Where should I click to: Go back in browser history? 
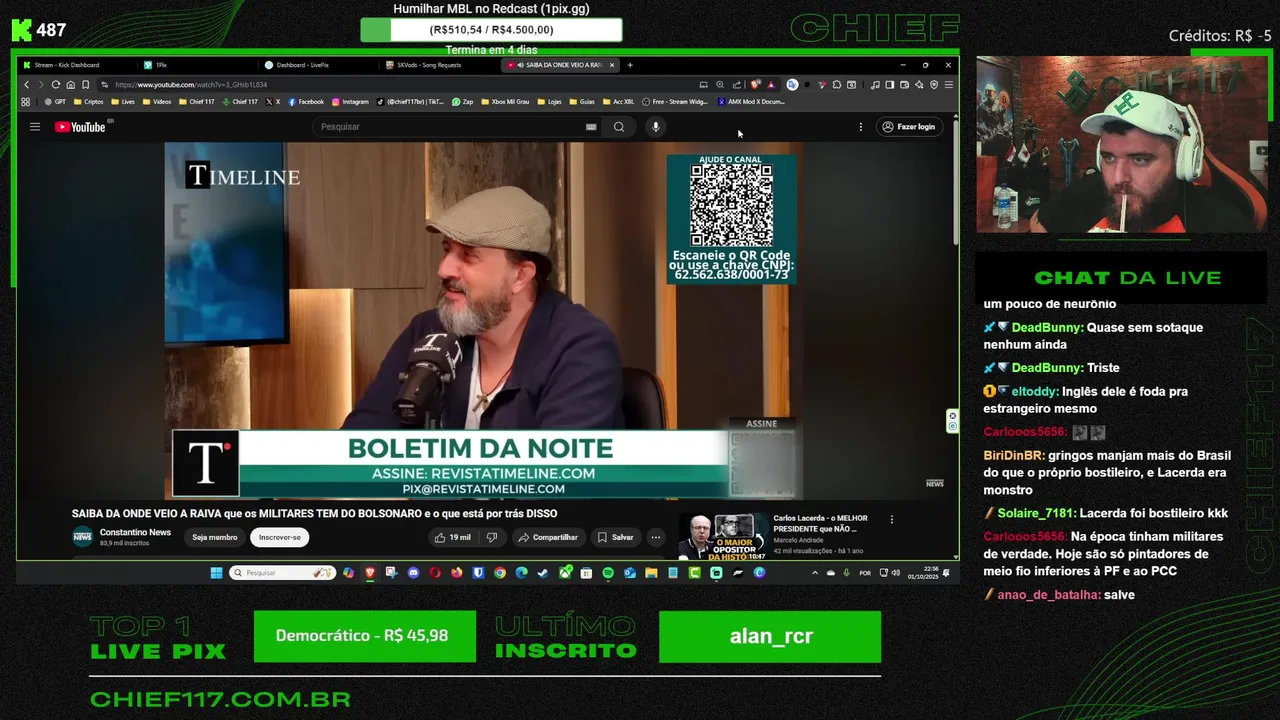pyautogui.click(x=26, y=85)
